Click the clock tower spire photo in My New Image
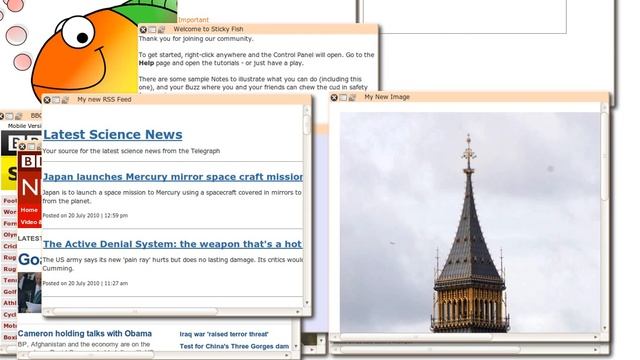 tap(469, 222)
